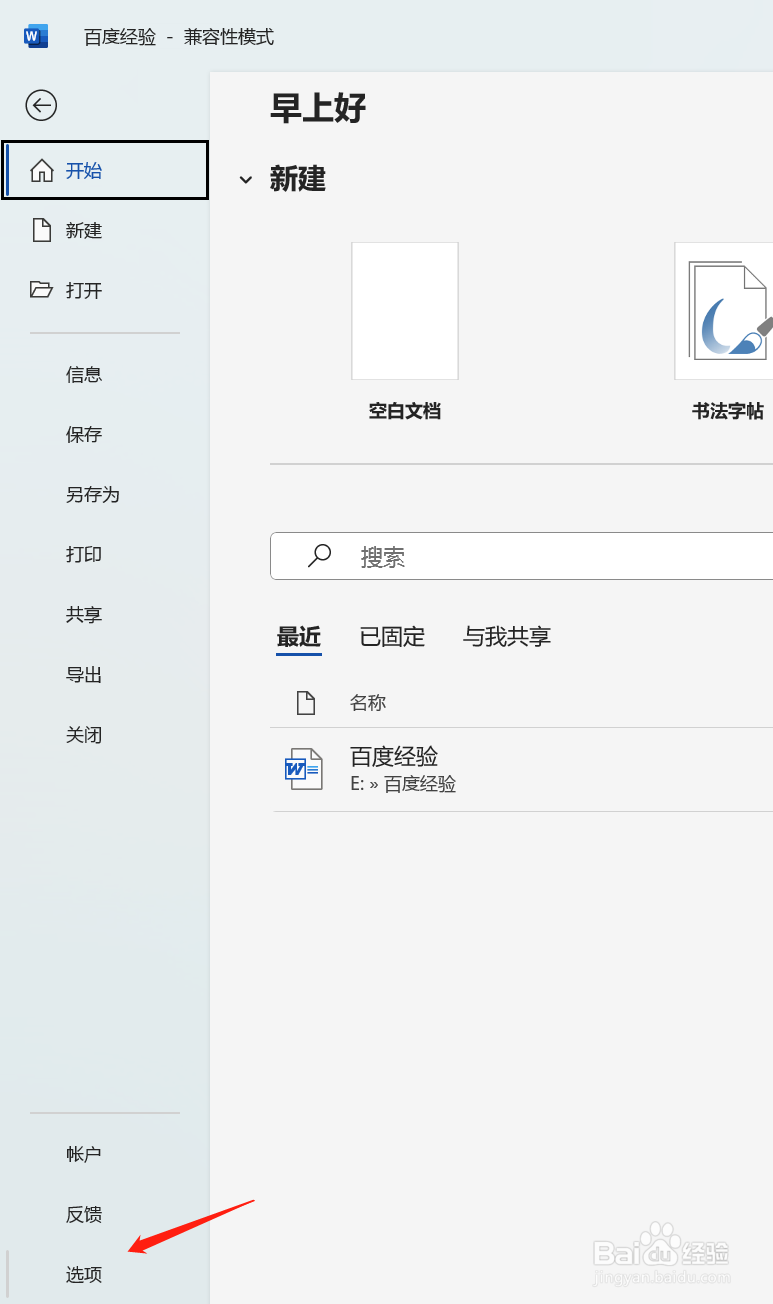Open the recent file 百度经验
The height and width of the screenshot is (1304, 773).
coord(522,770)
